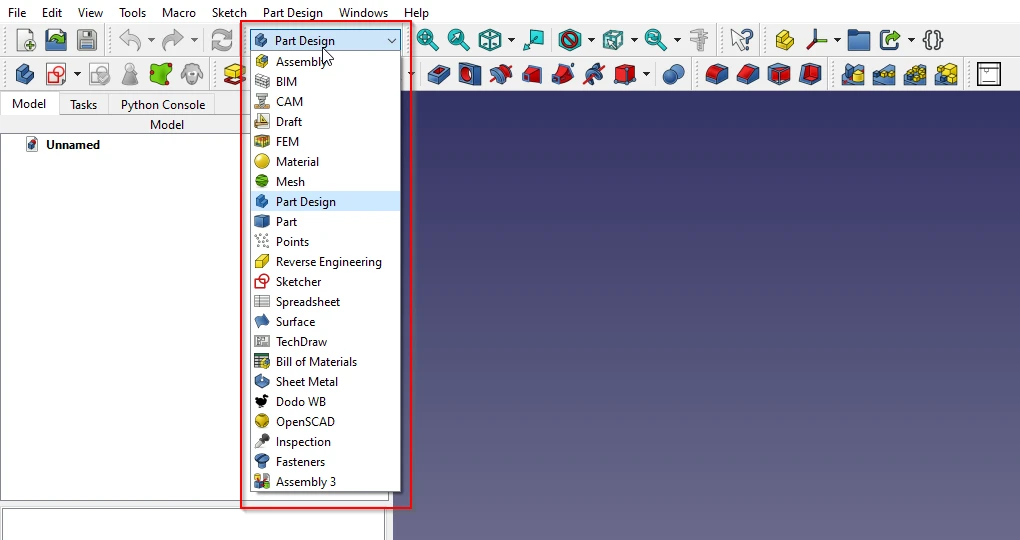The height and width of the screenshot is (540, 1020).
Task: Expand the Draw Style dropdown arrow
Action: pos(591,40)
